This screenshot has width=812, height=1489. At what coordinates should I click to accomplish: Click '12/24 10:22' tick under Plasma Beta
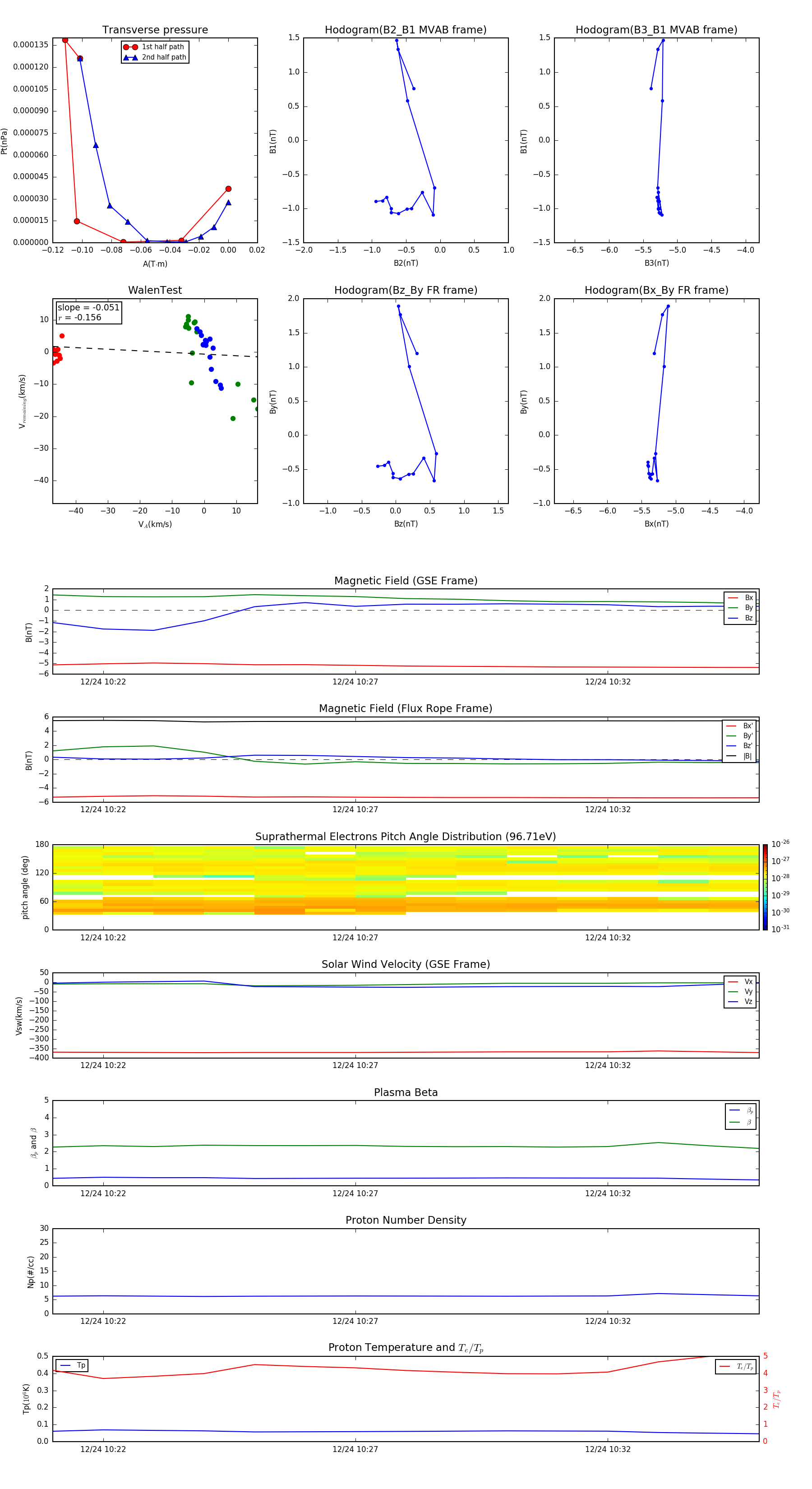[103, 1193]
